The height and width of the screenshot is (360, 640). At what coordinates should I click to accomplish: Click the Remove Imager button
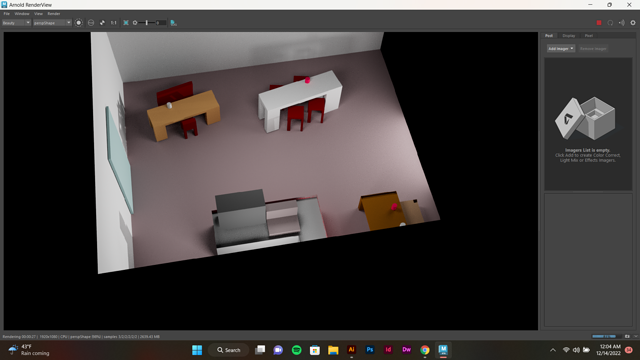pos(593,49)
